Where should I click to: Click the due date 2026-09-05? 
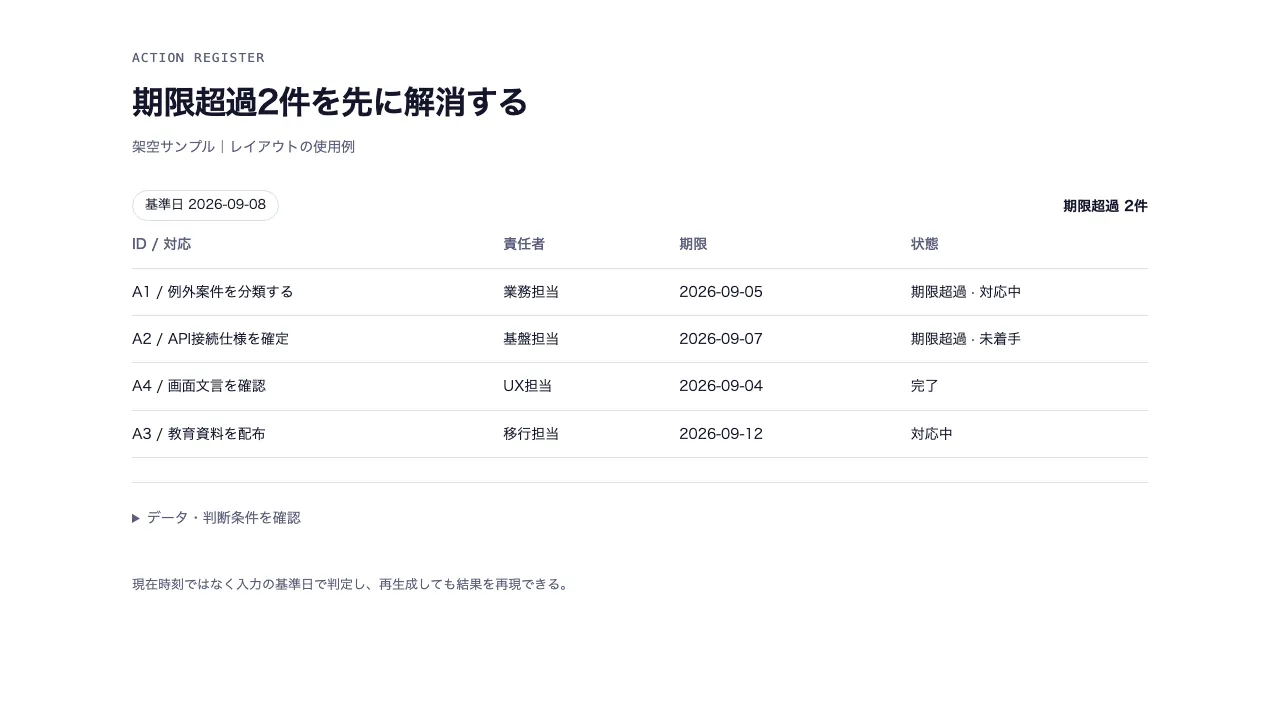pos(721,292)
